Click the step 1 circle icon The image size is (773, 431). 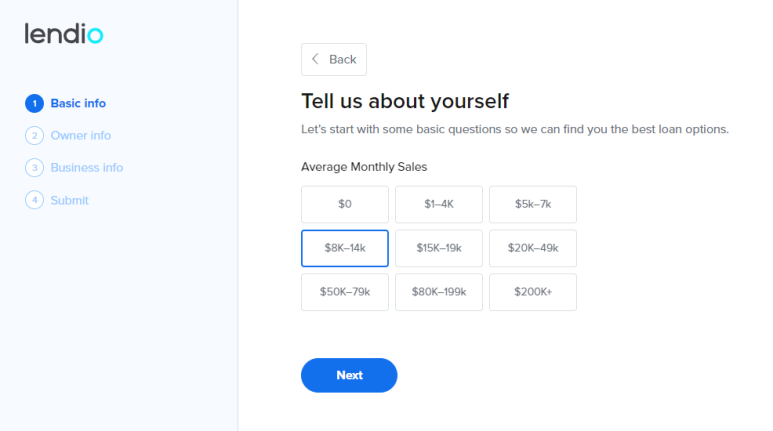(x=35, y=104)
